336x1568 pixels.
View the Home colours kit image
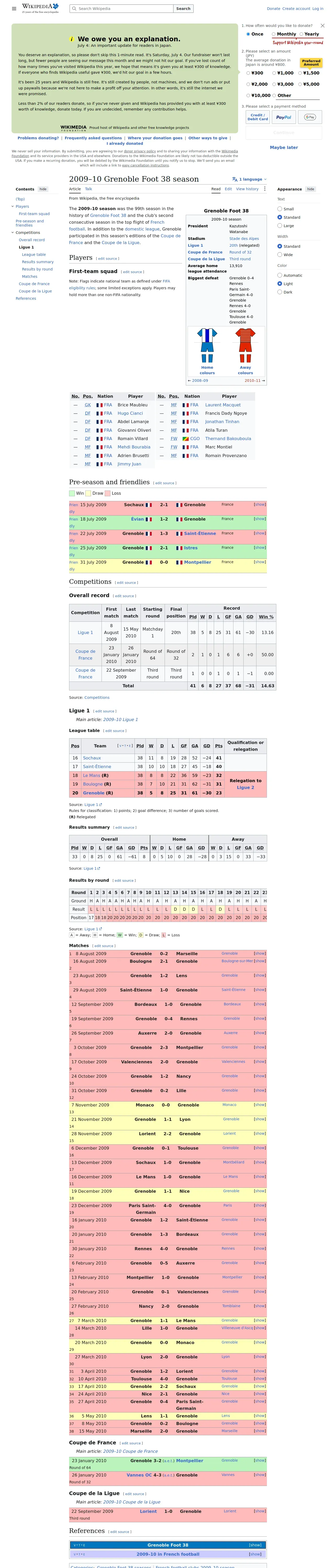point(207,345)
